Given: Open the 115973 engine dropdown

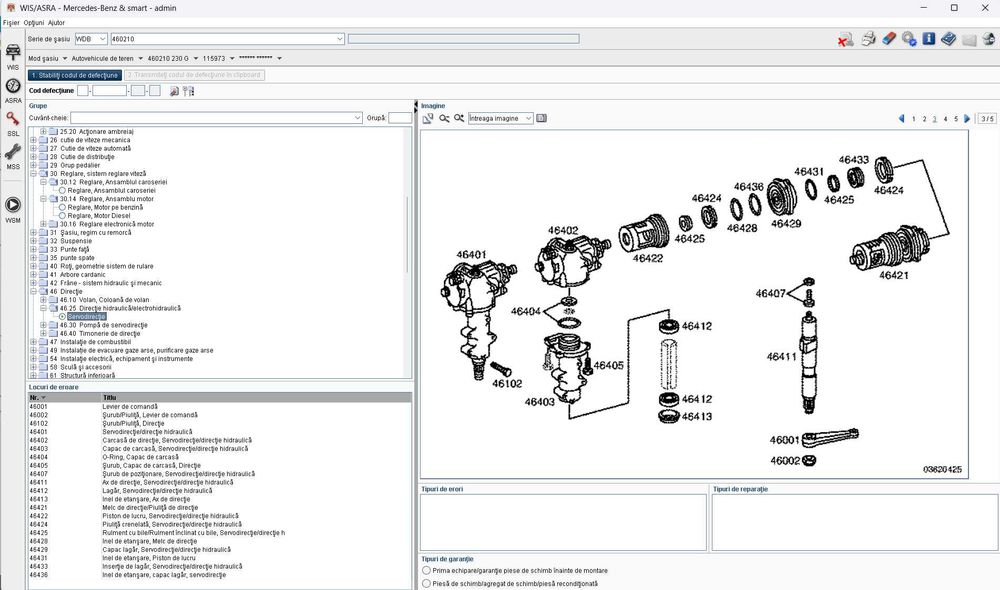Looking at the screenshot, I should click(x=232, y=59).
